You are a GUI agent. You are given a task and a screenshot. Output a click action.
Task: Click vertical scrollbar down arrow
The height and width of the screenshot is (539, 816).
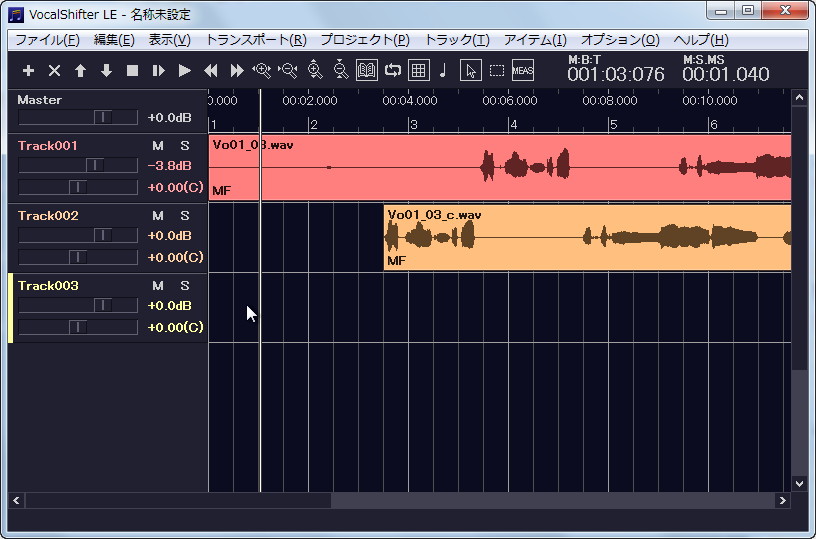click(x=799, y=483)
